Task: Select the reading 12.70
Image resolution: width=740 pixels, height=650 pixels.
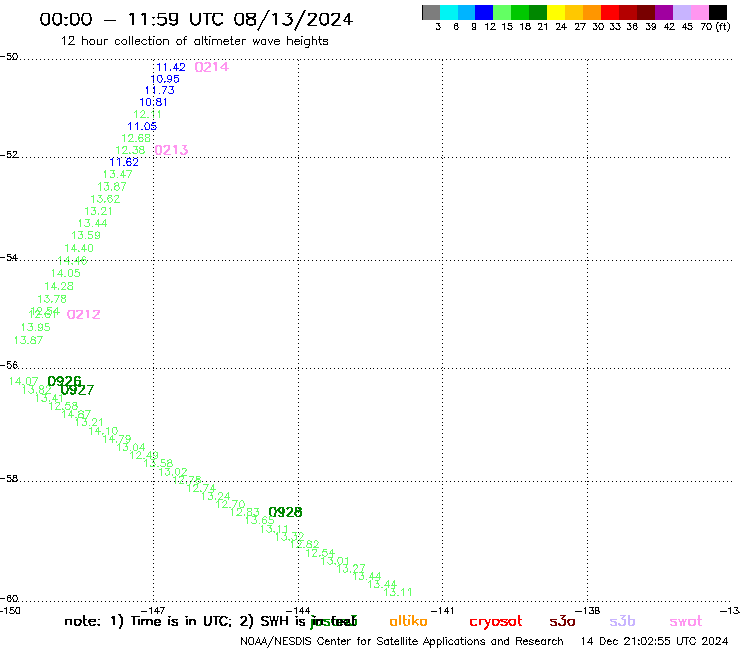Action: 230,504
